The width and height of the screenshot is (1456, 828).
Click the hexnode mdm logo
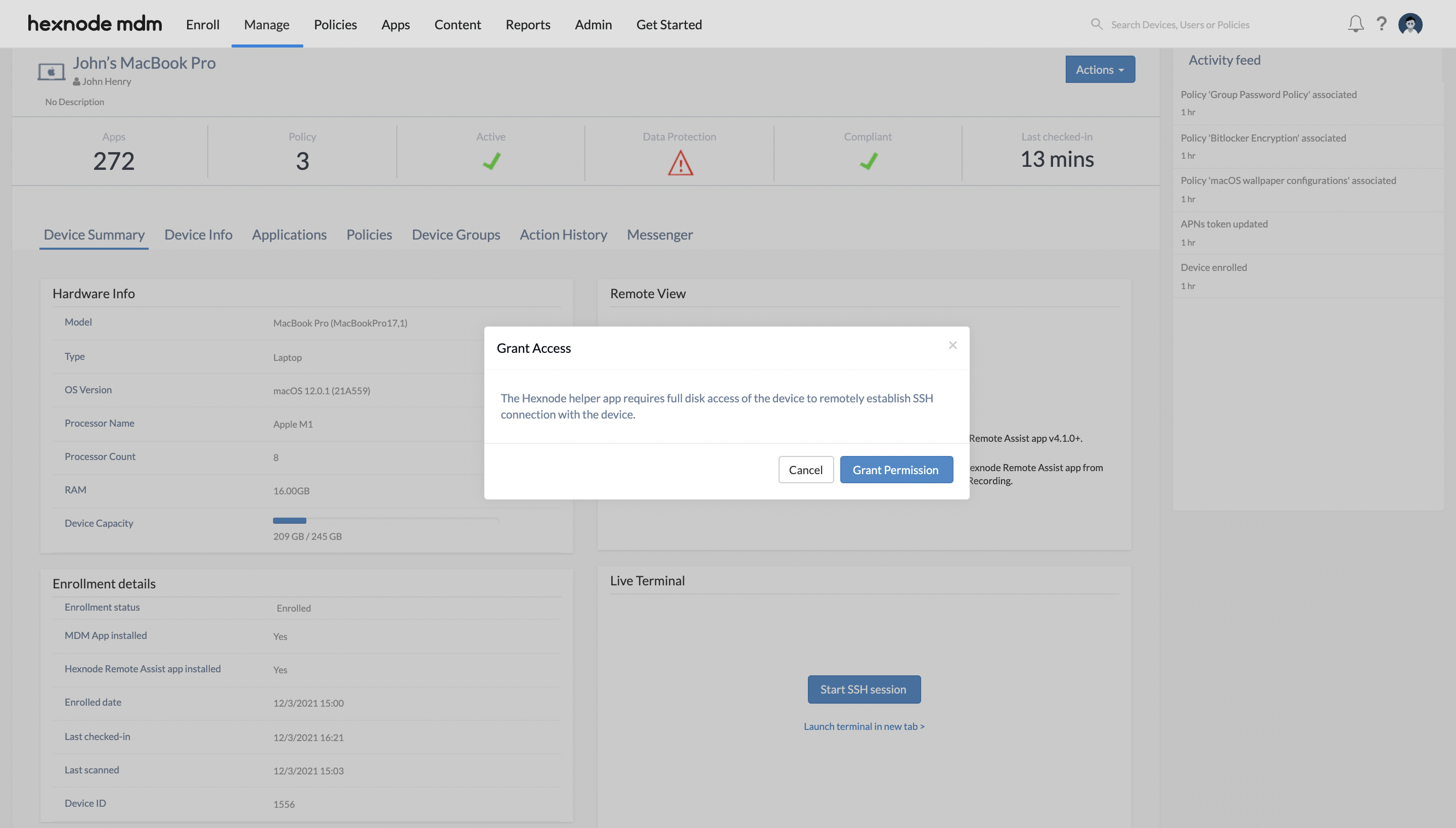[95, 24]
